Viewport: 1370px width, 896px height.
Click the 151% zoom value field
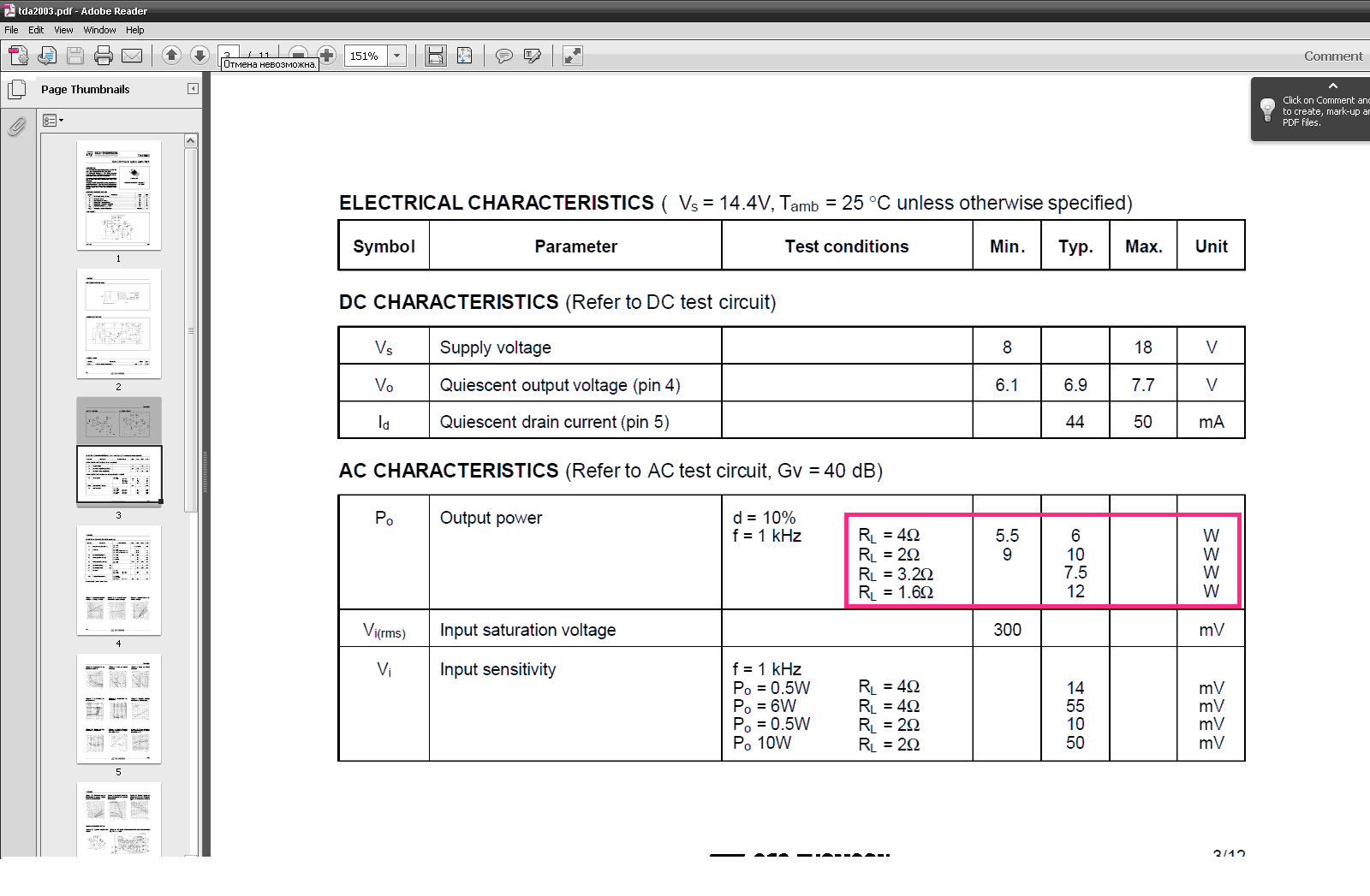point(366,56)
